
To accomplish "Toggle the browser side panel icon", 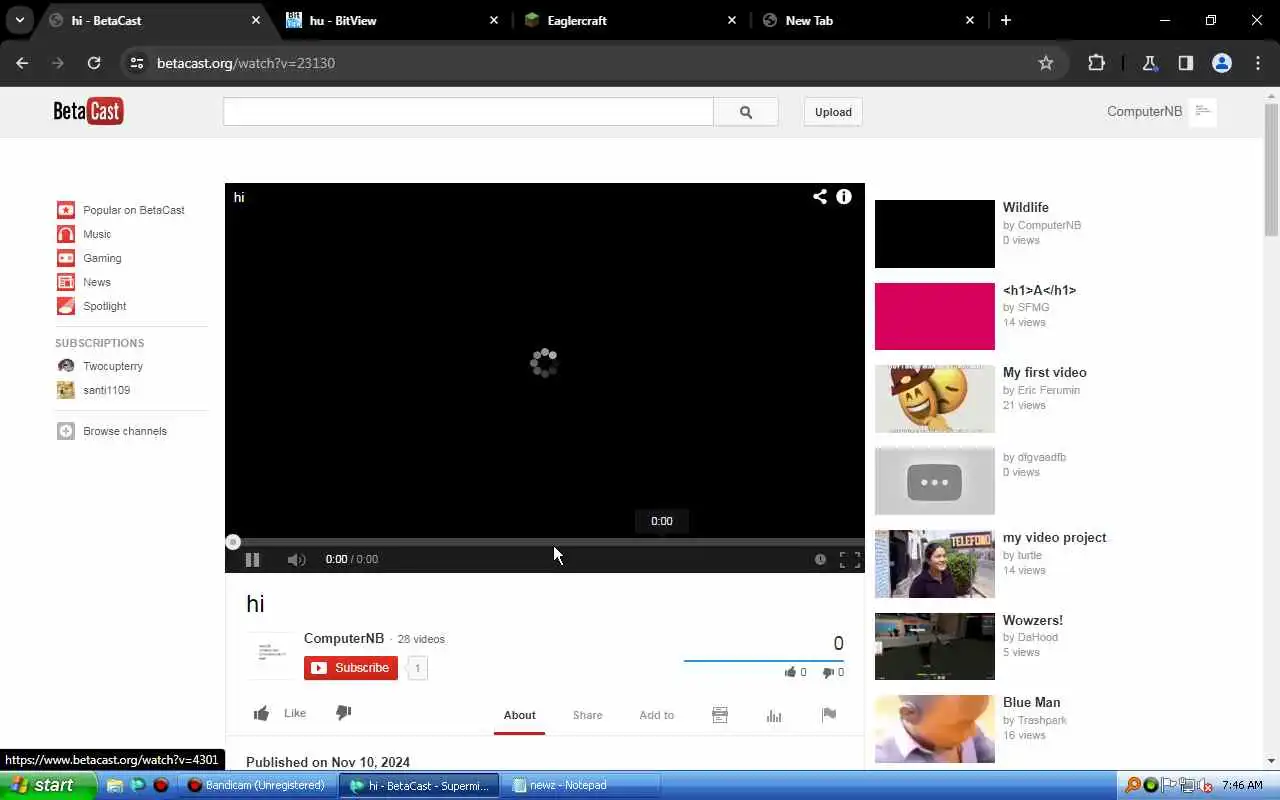I will (x=1186, y=63).
